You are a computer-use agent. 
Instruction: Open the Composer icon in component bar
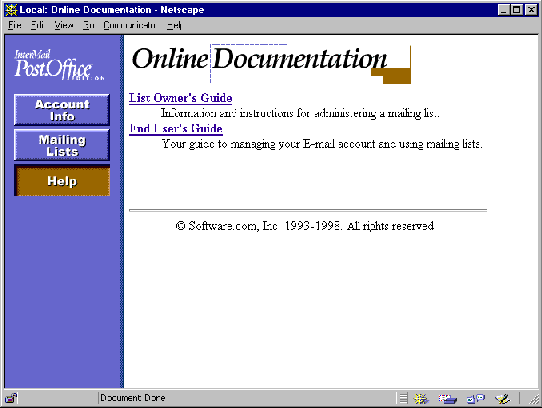(502, 399)
